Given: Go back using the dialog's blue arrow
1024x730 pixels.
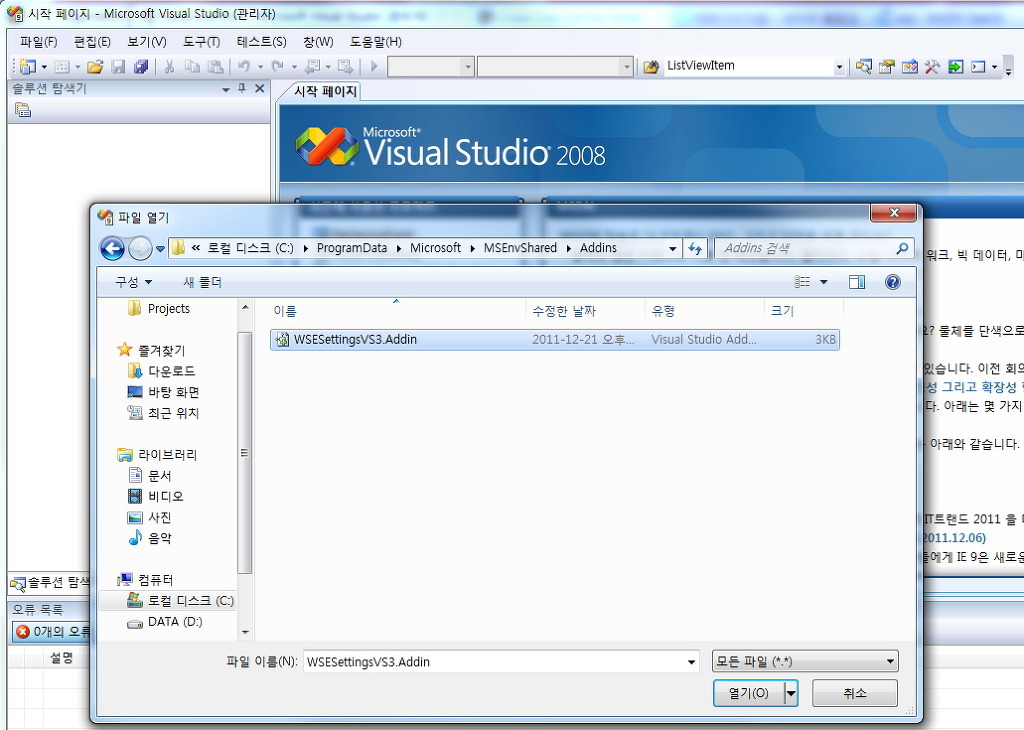Looking at the screenshot, I should pos(112,248).
